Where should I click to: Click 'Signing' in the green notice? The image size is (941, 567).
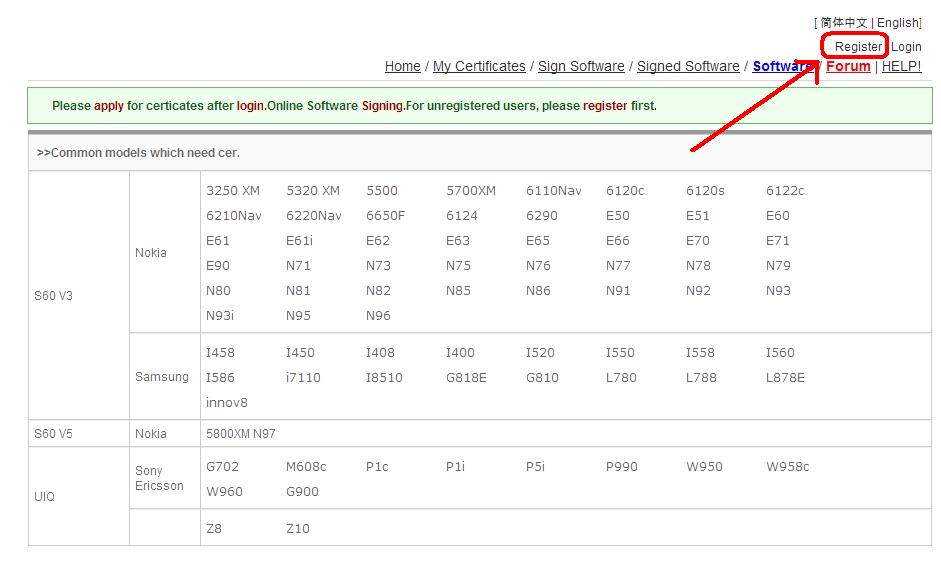pyautogui.click(x=382, y=106)
